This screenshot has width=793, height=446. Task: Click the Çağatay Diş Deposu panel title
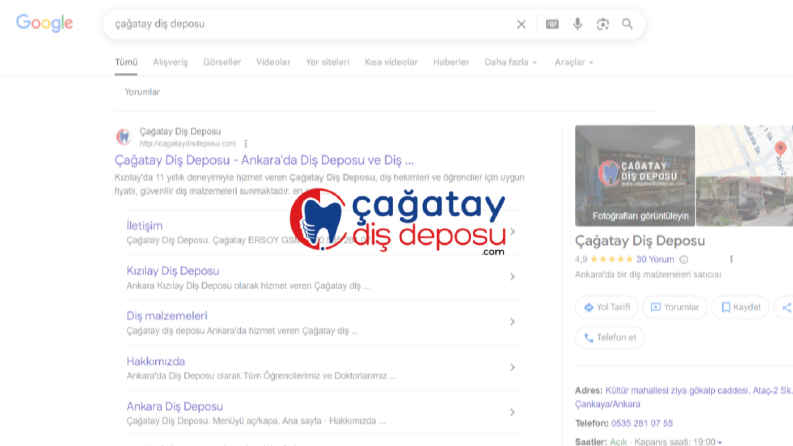click(x=640, y=241)
